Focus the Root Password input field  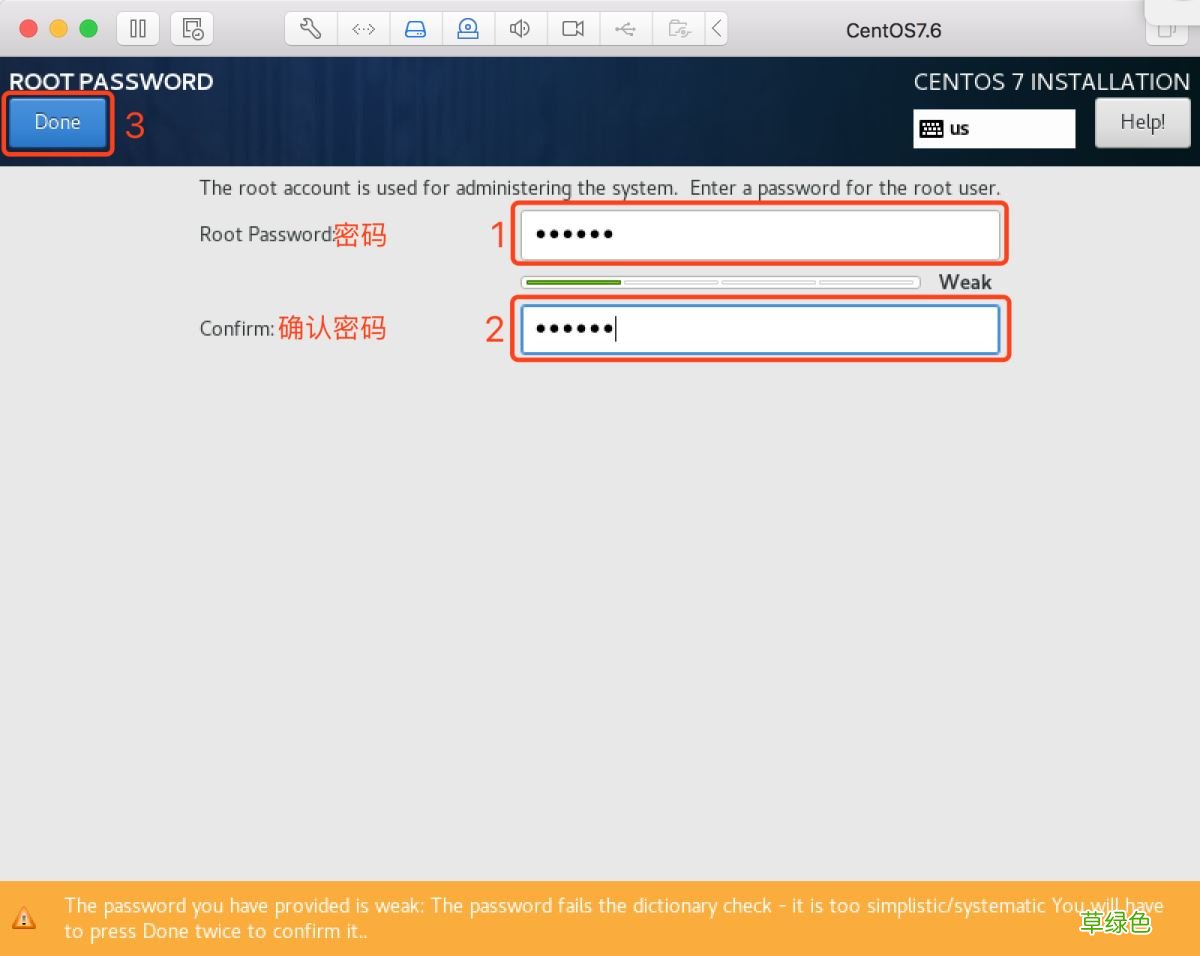(760, 233)
